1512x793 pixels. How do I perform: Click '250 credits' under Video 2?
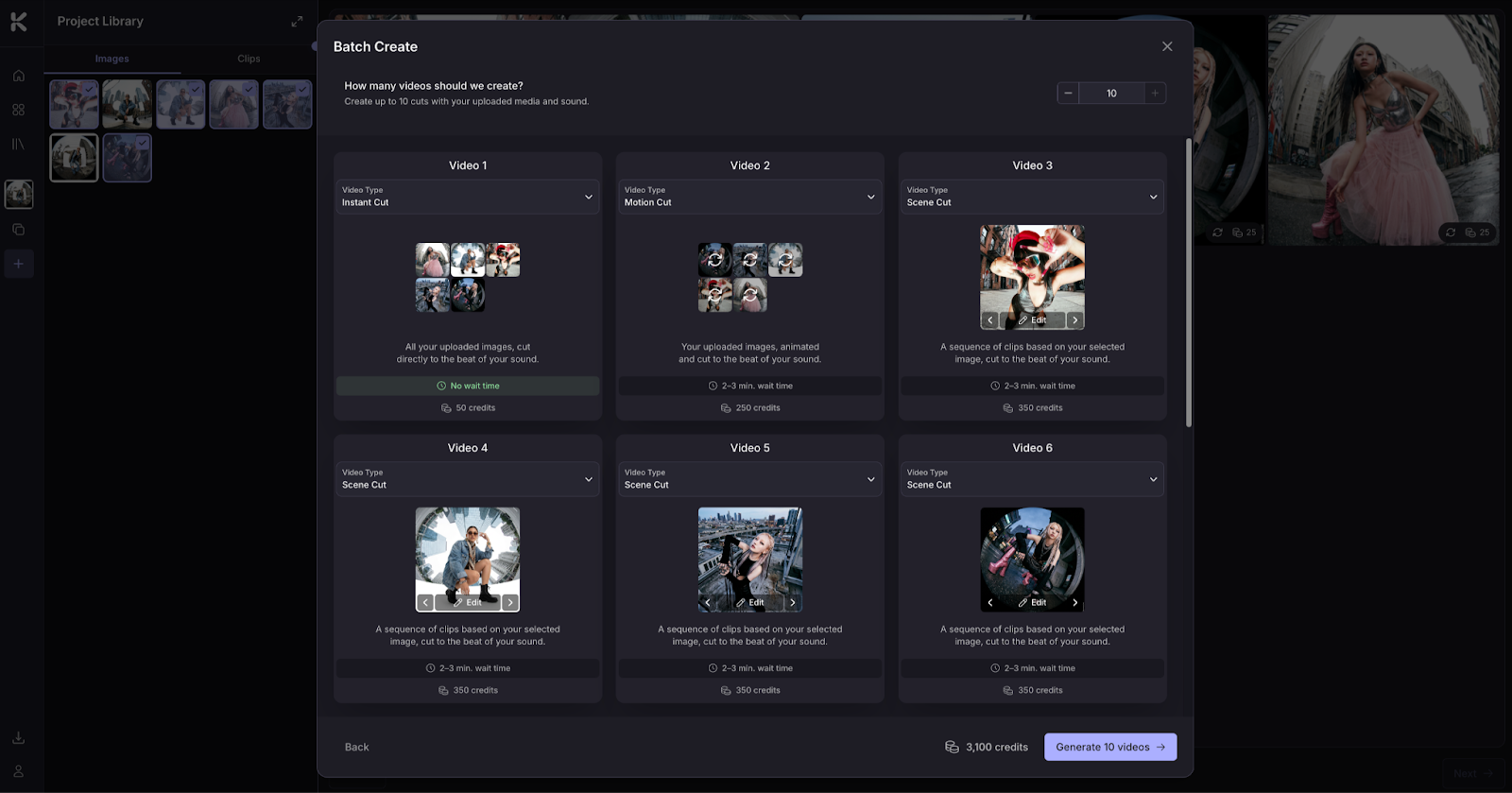click(750, 408)
